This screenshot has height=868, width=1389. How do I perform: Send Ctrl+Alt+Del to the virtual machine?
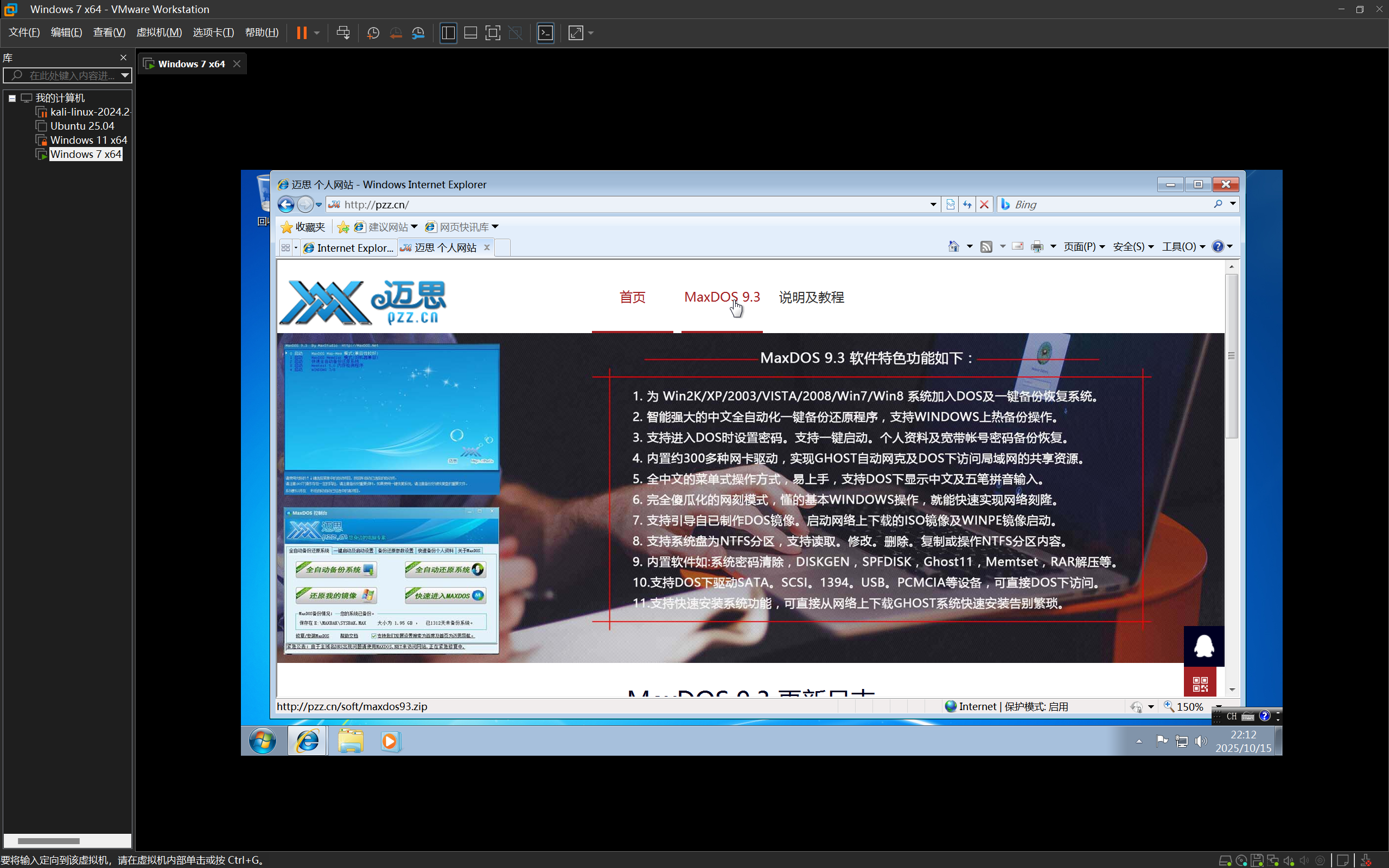343,33
